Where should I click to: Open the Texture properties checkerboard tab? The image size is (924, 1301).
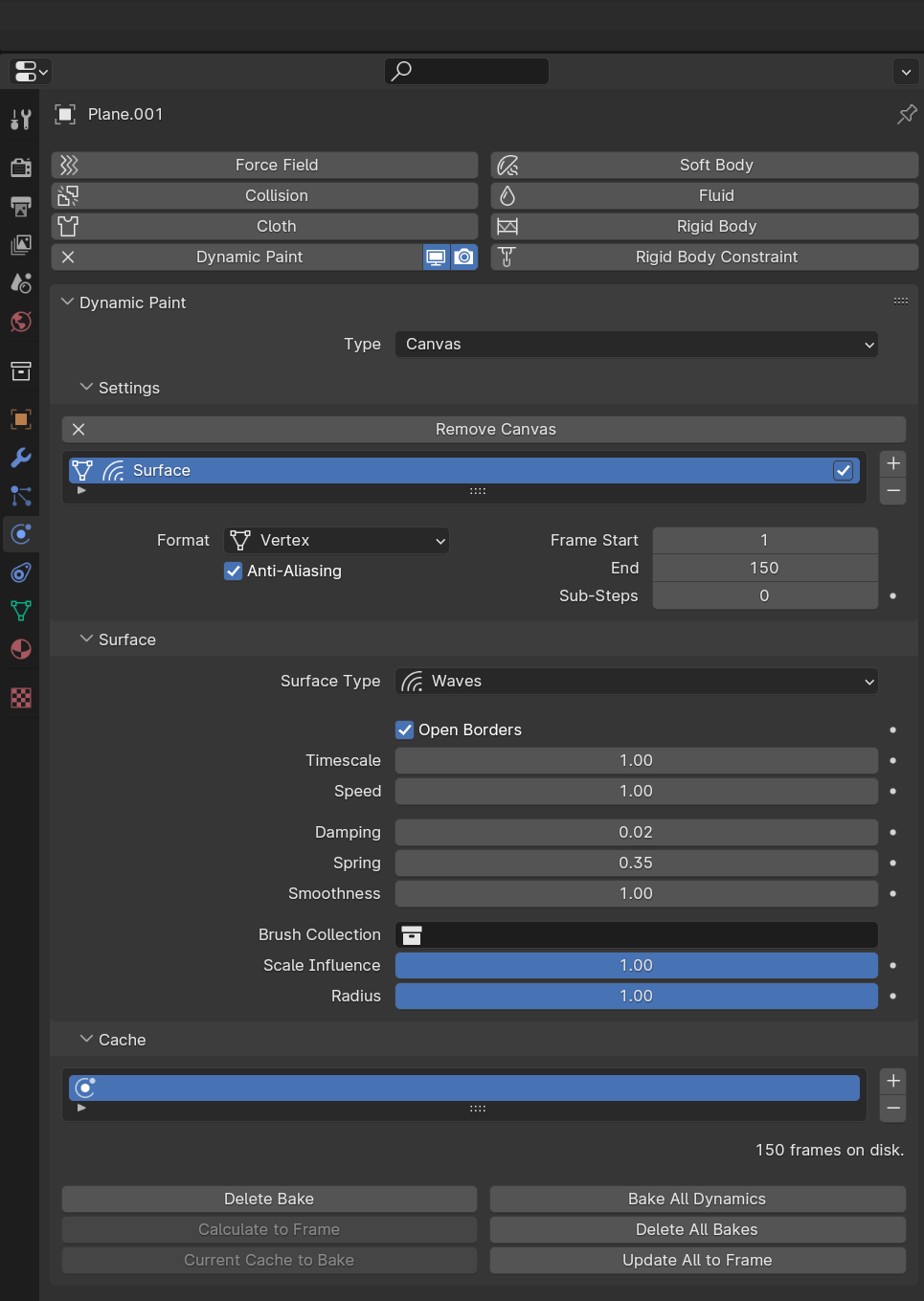(21, 698)
